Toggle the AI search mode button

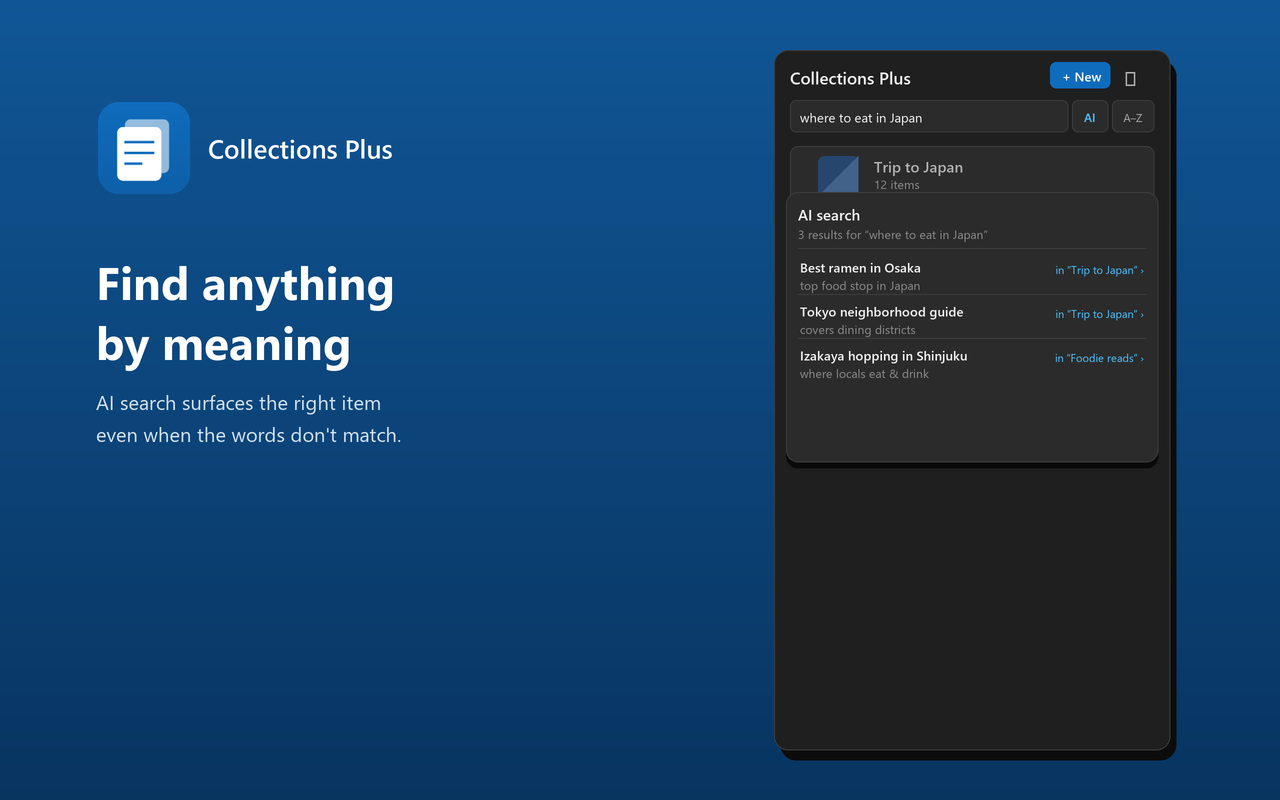[1090, 117]
